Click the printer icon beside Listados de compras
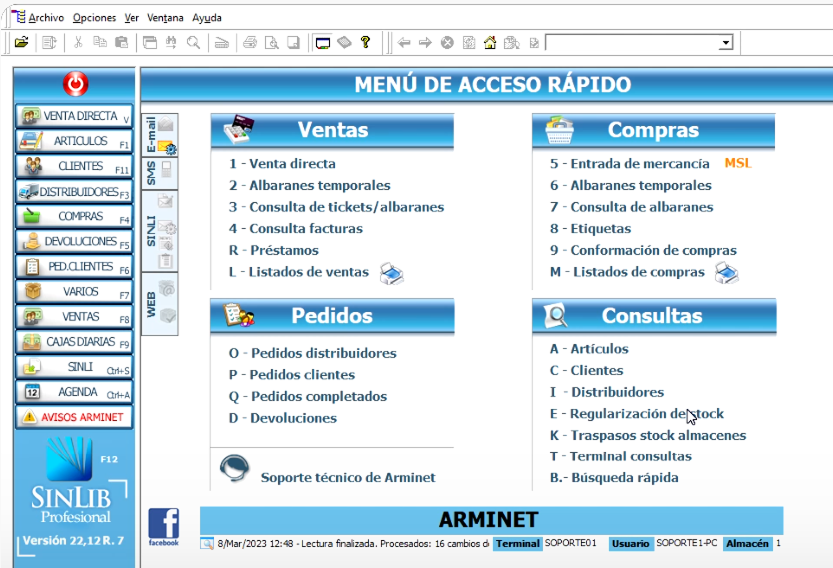Screen dimensions: 833x568 pyautogui.click(x=726, y=273)
